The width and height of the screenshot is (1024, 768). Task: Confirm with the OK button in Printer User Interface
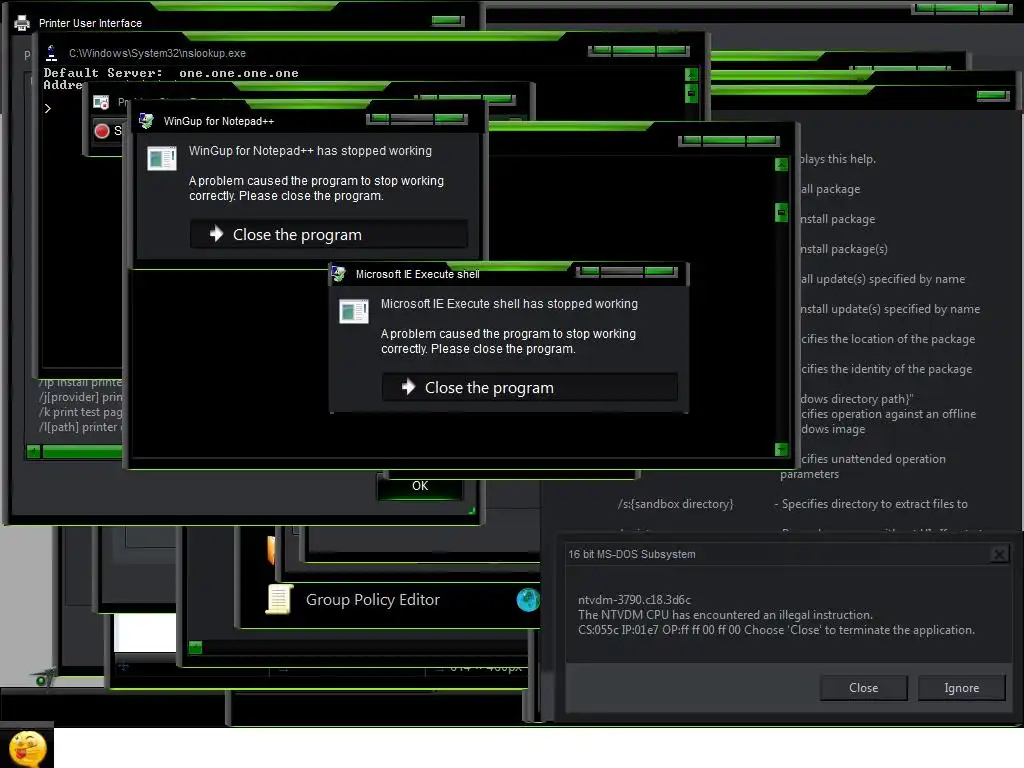coord(420,487)
